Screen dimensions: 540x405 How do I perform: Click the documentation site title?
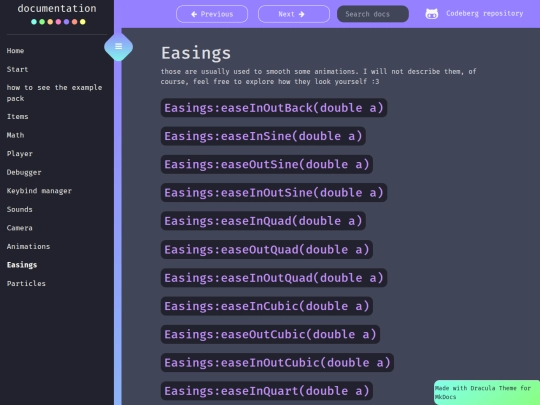[x=57, y=8]
